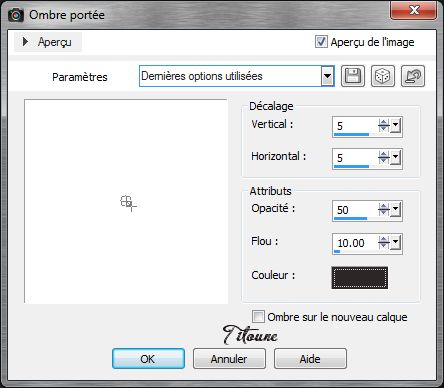
Task: Click the Annuler button
Action: [229, 359]
